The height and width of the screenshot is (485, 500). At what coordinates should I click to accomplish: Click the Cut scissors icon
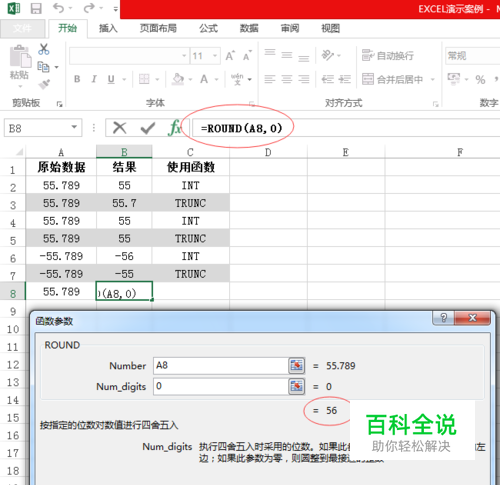tap(44, 49)
